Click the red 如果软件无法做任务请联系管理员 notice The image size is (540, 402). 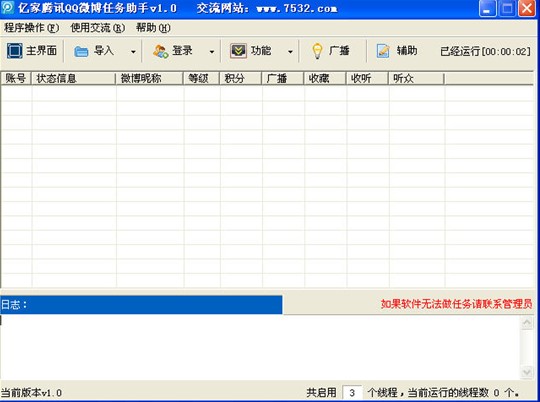pos(456,304)
